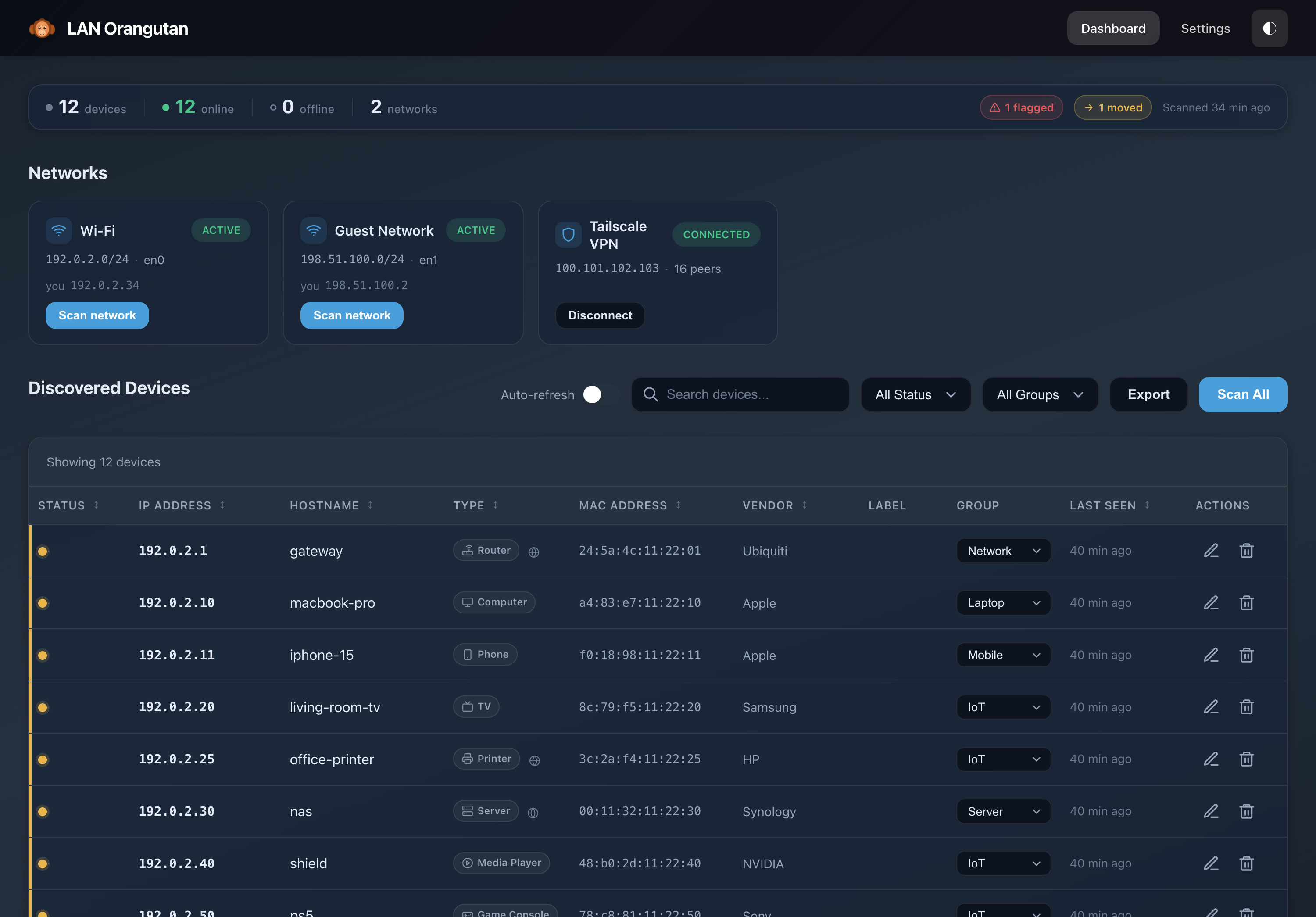Delete the iphone-15 device

pos(1246,655)
